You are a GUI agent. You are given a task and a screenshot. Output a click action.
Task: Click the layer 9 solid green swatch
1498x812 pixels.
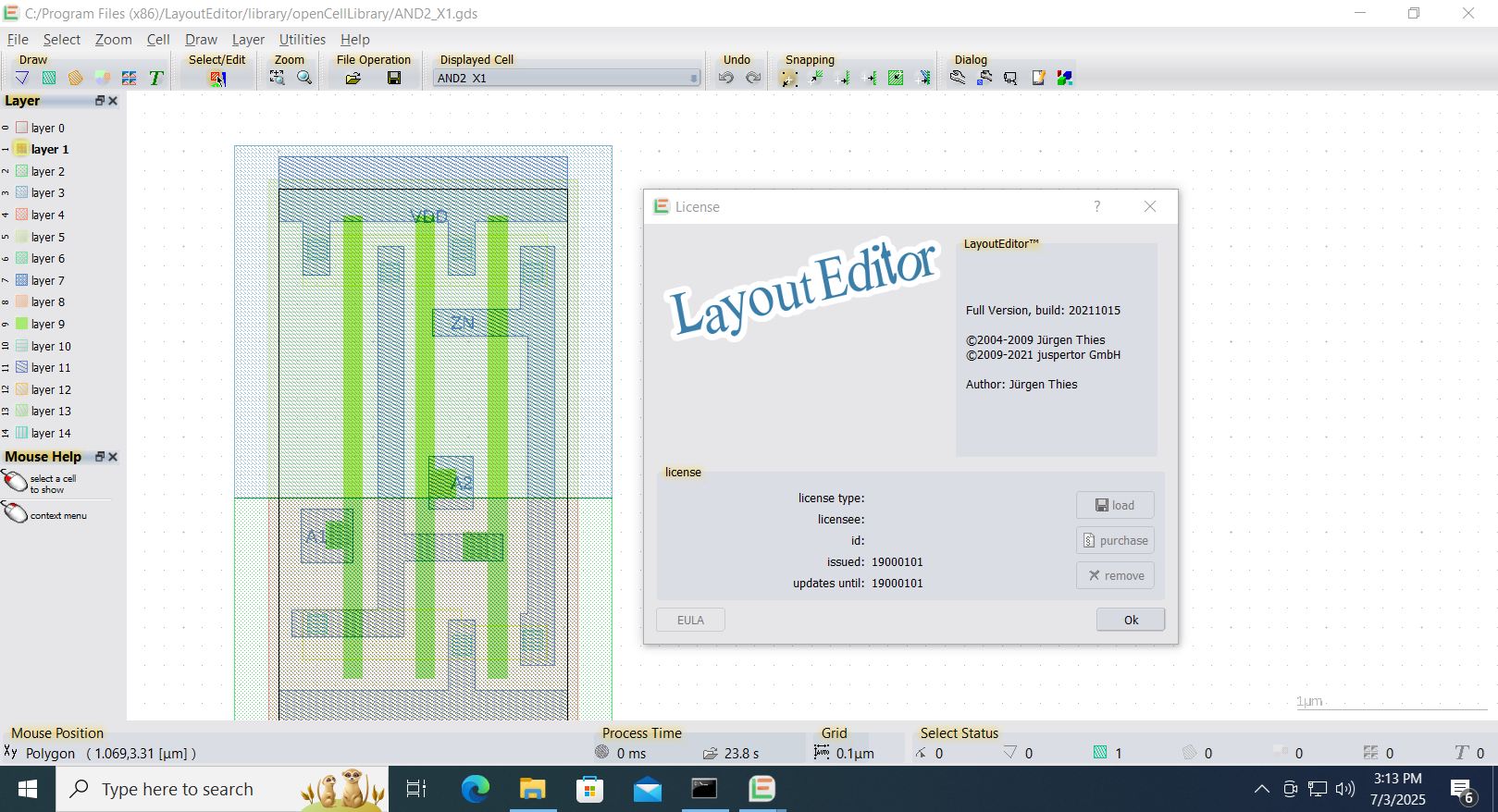pyautogui.click(x=22, y=324)
